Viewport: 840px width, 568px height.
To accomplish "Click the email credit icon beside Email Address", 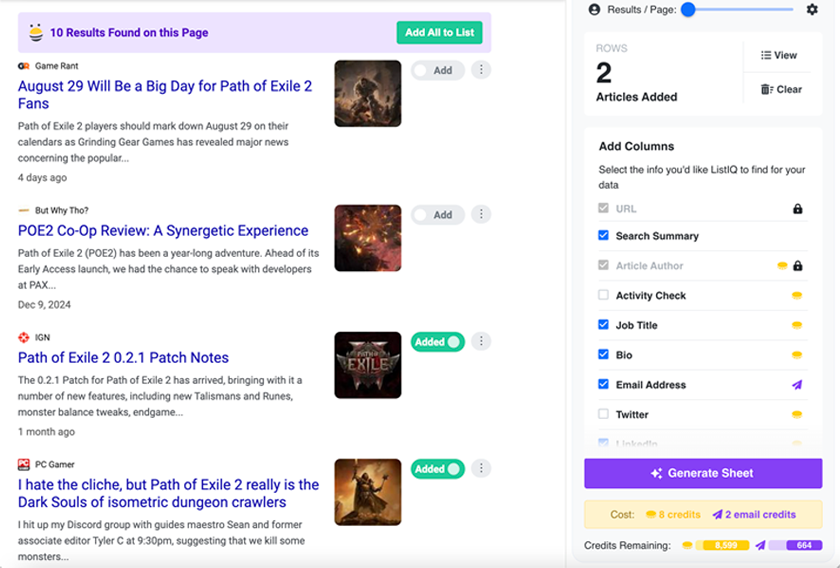I will [797, 385].
